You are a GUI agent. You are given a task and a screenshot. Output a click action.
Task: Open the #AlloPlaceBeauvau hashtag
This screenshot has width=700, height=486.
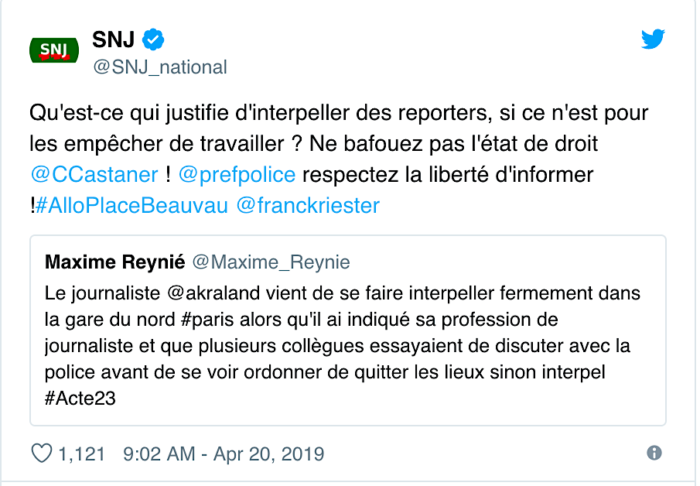[x=132, y=206]
